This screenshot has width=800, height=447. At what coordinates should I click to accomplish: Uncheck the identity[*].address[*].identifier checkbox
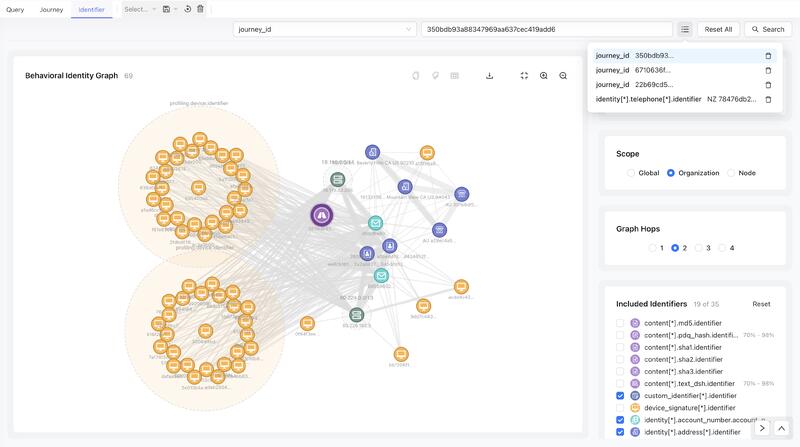pos(620,432)
